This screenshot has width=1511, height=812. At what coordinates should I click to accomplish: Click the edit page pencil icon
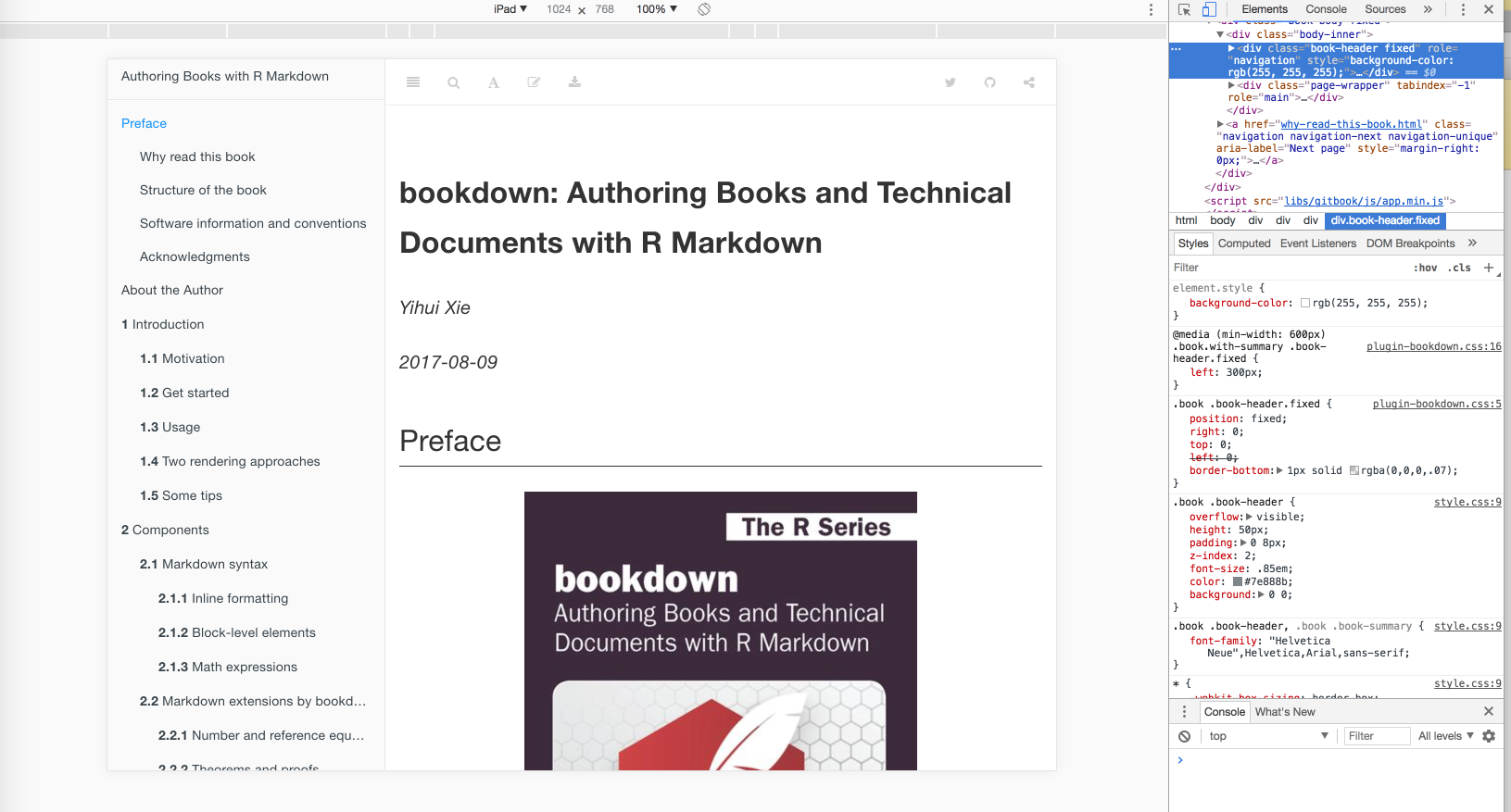coord(534,82)
